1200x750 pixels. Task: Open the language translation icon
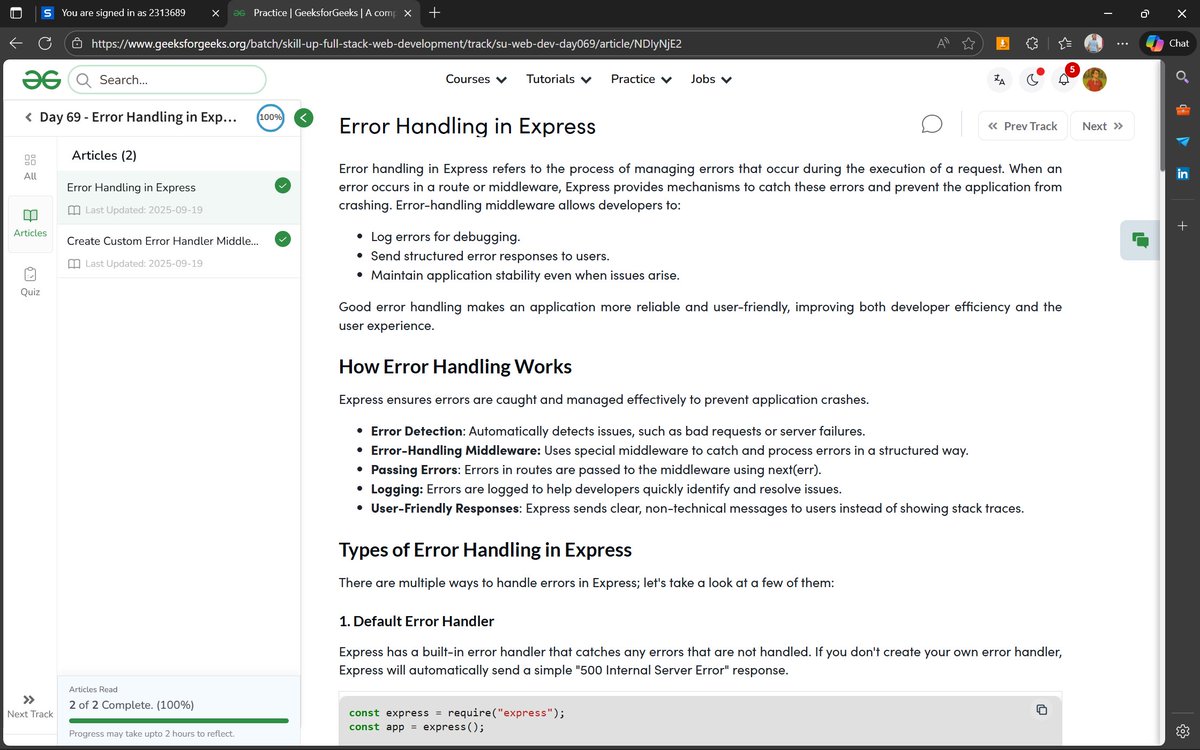(999, 79)
